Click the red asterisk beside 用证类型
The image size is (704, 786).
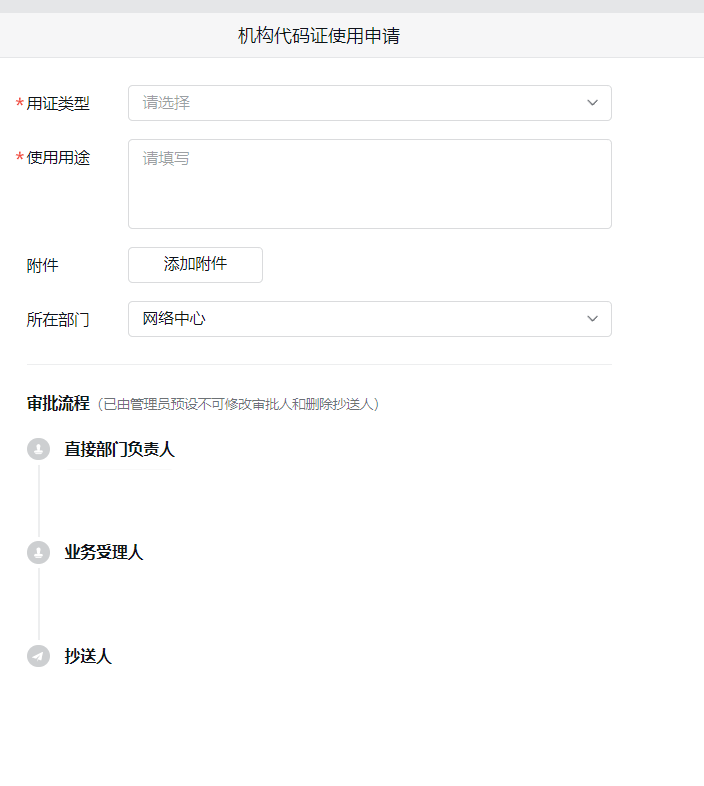[20, 104]
